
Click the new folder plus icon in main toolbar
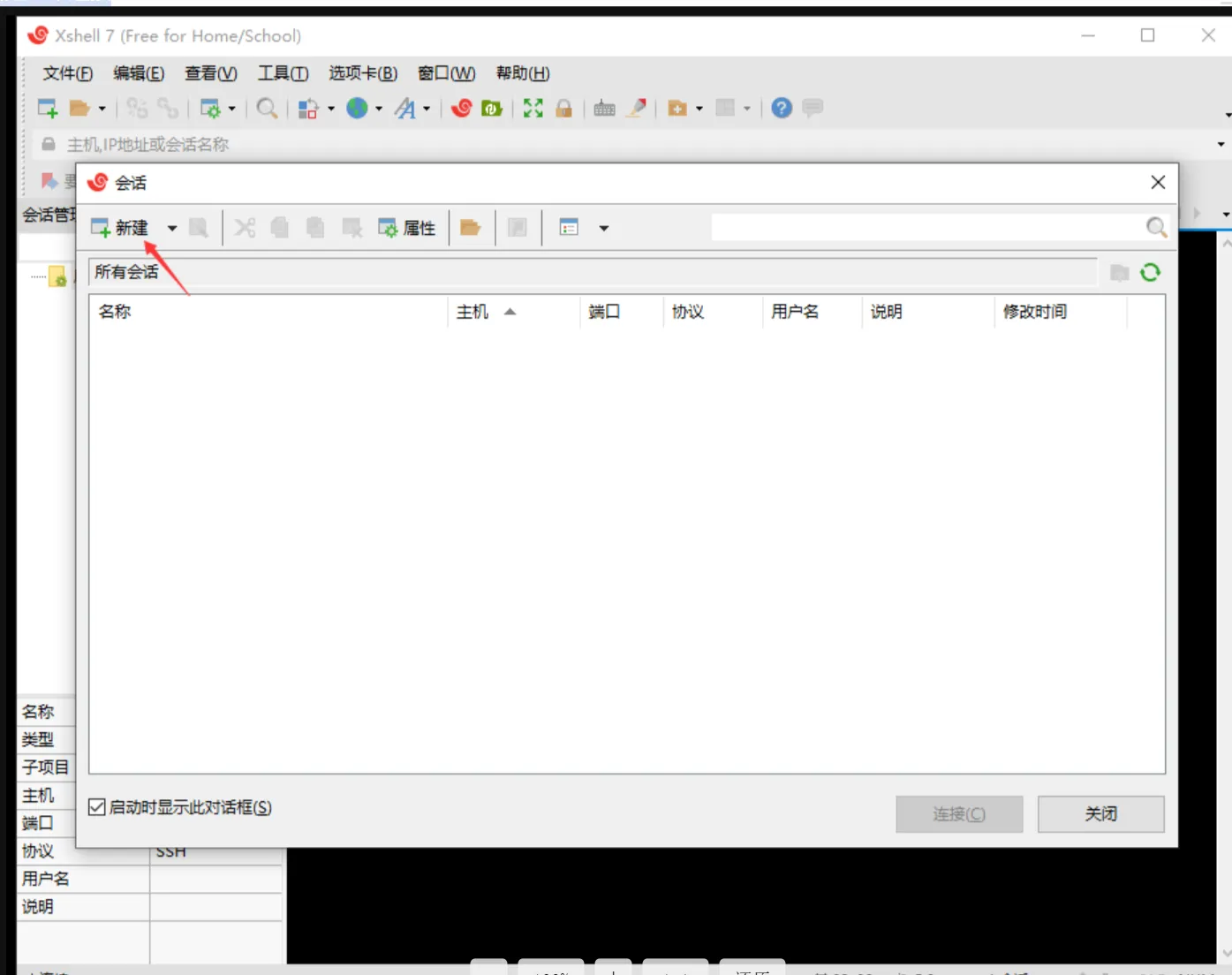click(677, 109)
